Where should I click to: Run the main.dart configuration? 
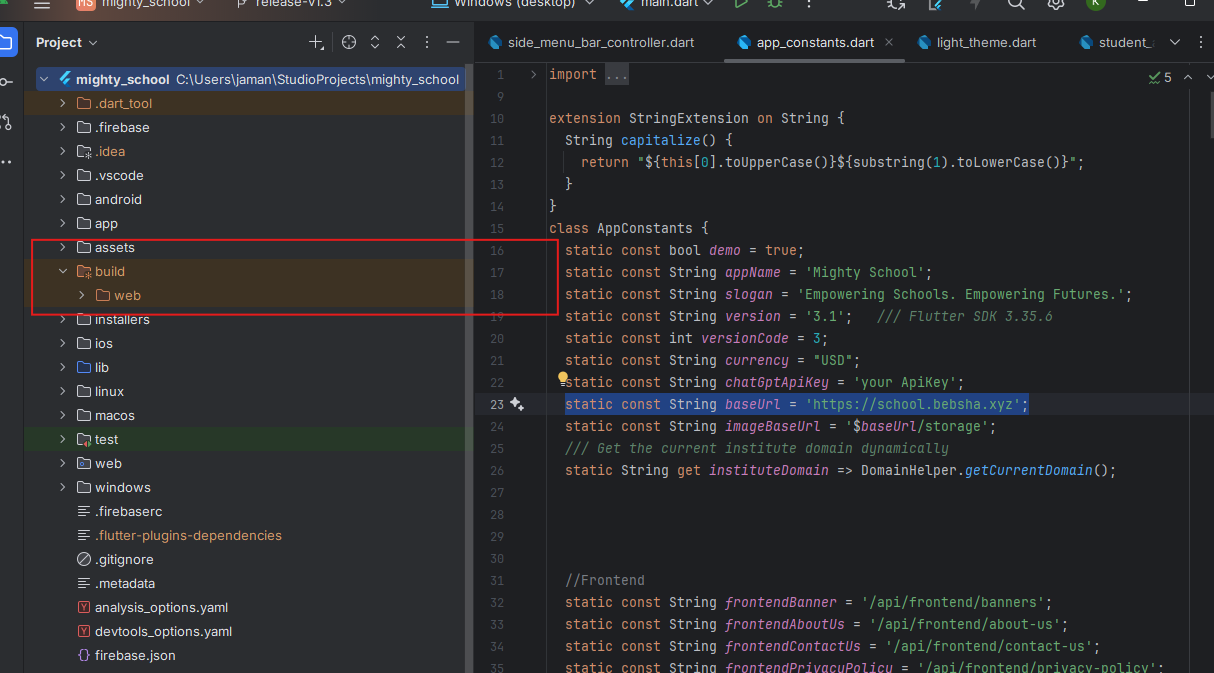pyautogui.click(x=741, y=4)
